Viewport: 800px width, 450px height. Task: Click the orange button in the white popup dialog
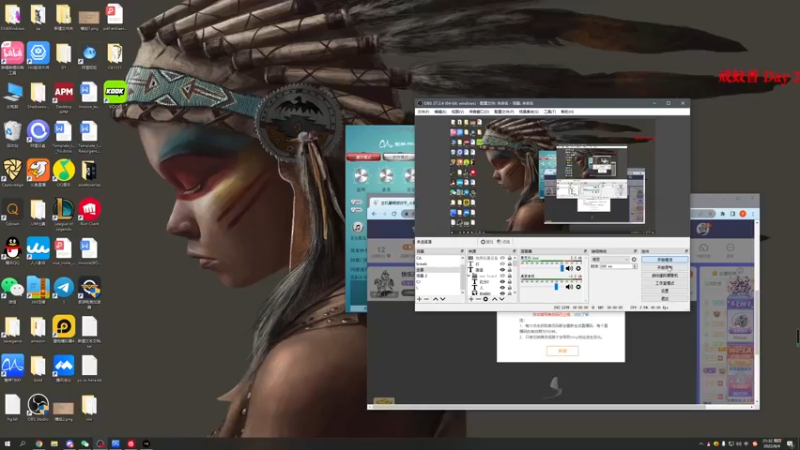[562, 351]
